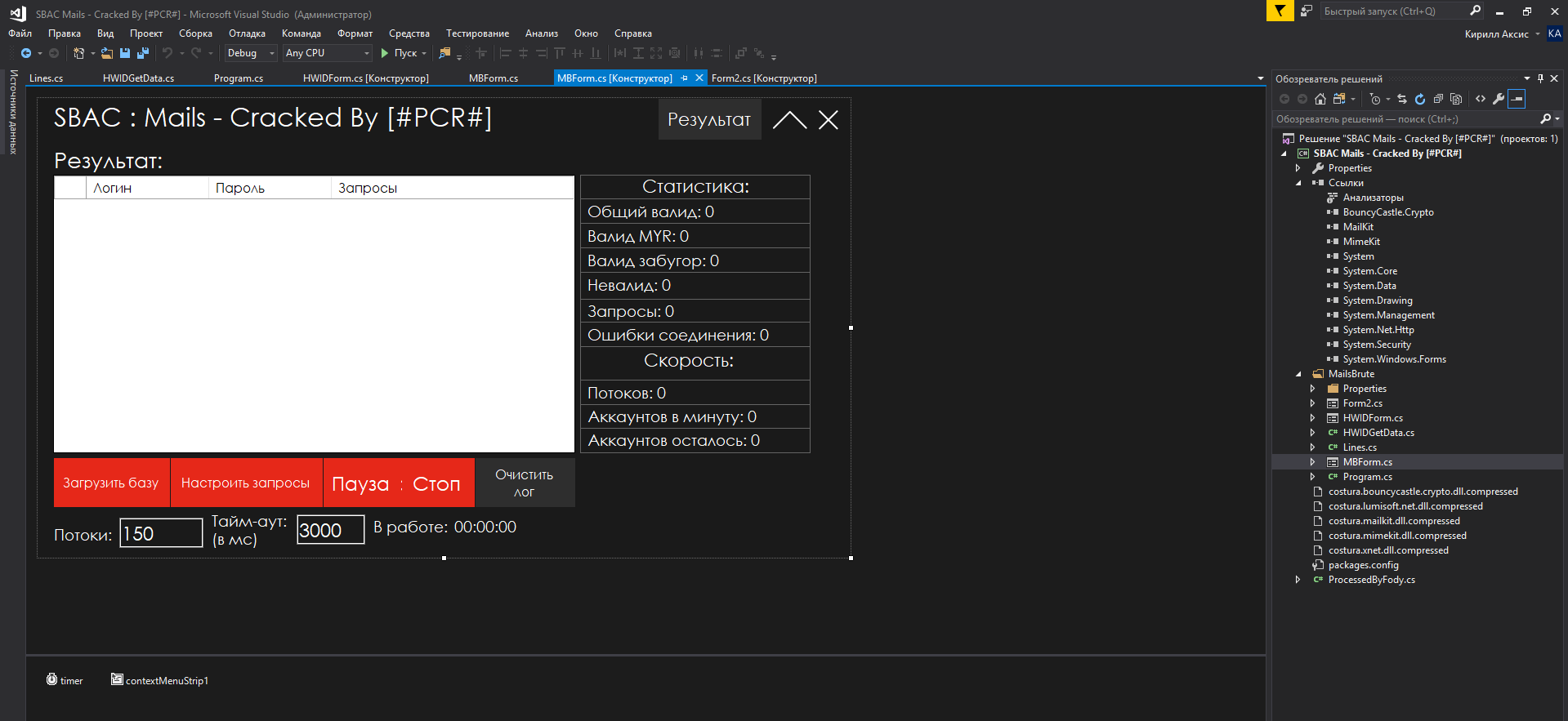Viewport: 1568px width, 721px height.
Task: Switch to Form2.cs [Конструктор] tab
Action: pyautogui.click(x=764, y=78)
